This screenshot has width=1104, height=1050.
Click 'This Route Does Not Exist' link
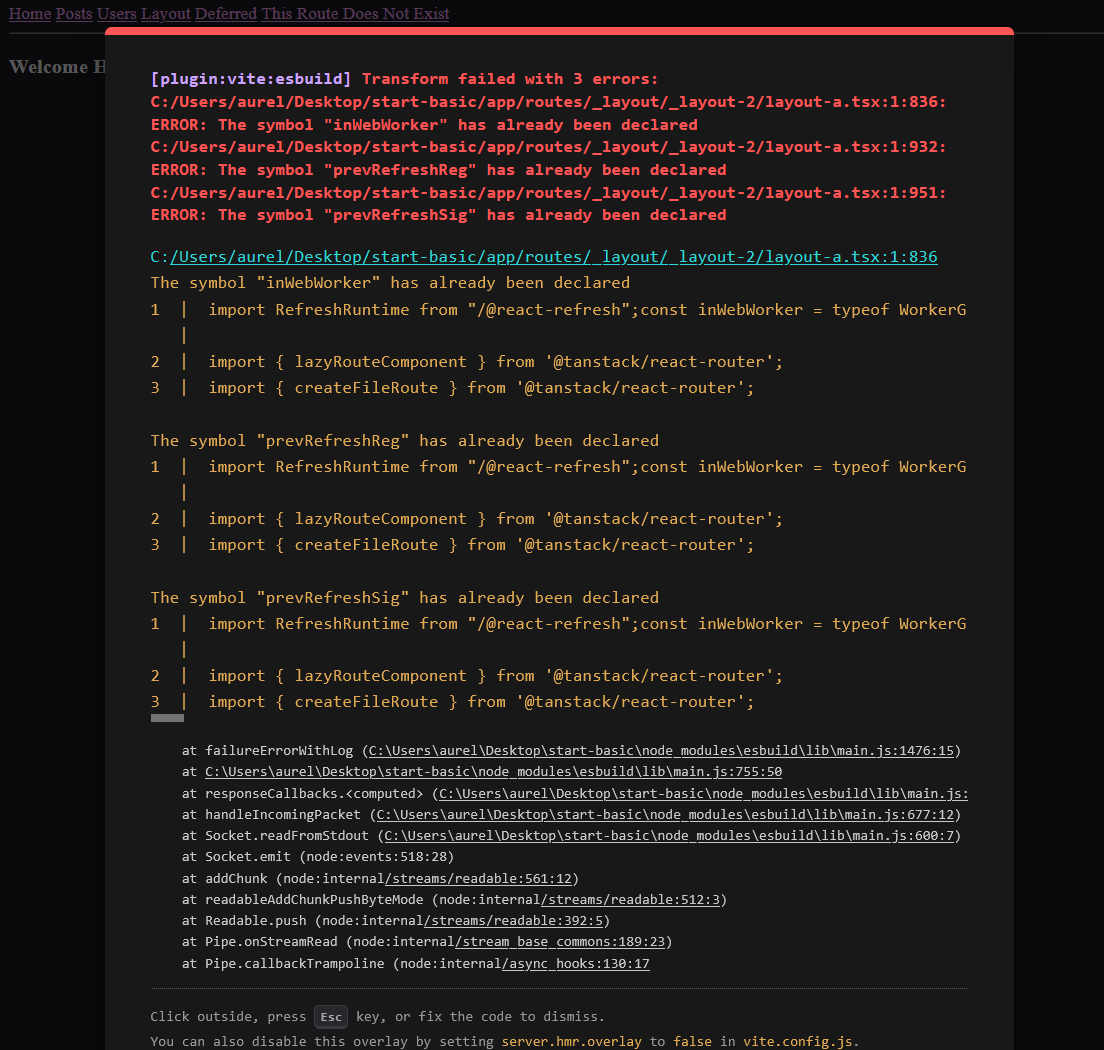tap(356, 14)
